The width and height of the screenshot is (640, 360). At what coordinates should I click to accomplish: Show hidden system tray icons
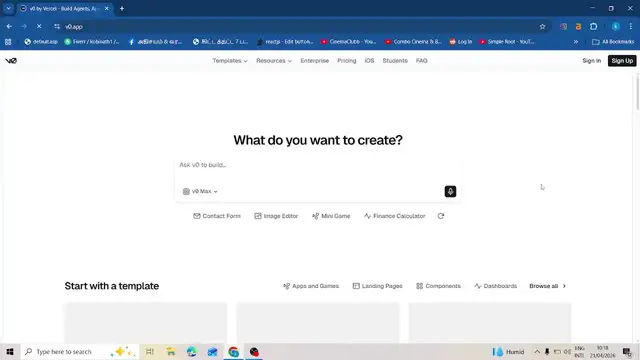(537, 351)
